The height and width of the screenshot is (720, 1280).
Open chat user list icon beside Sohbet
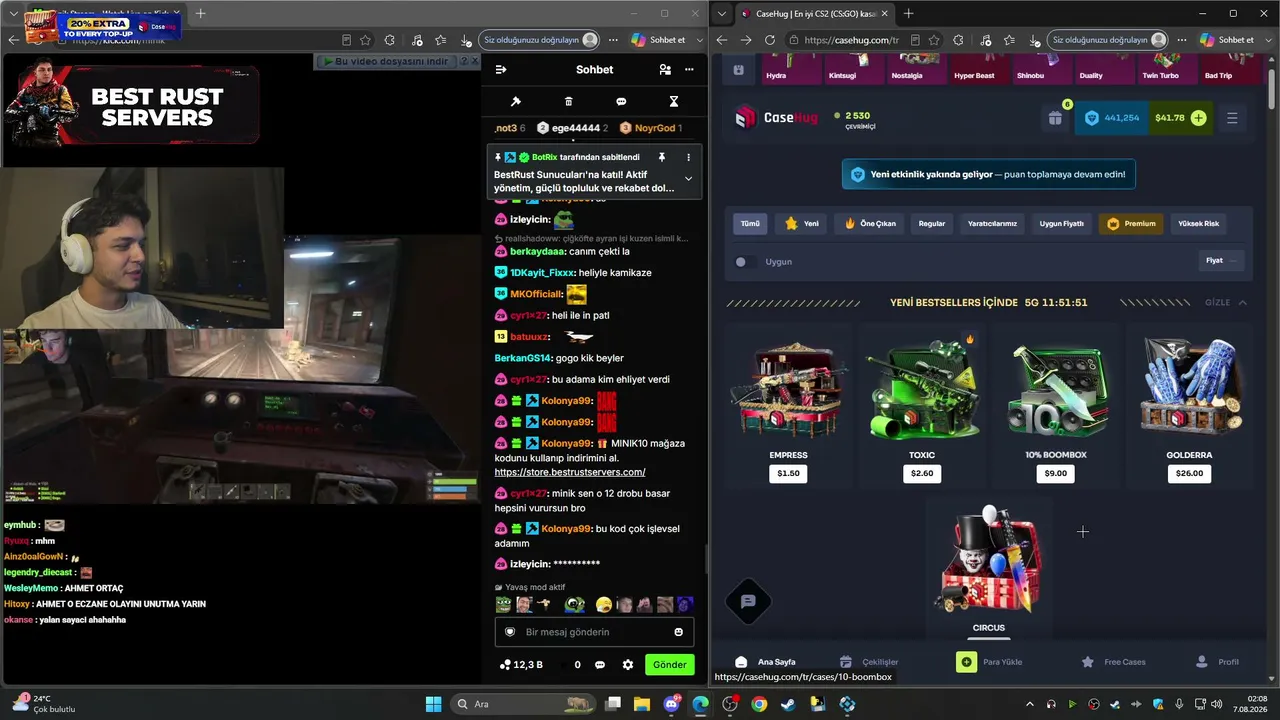[665, 70]
